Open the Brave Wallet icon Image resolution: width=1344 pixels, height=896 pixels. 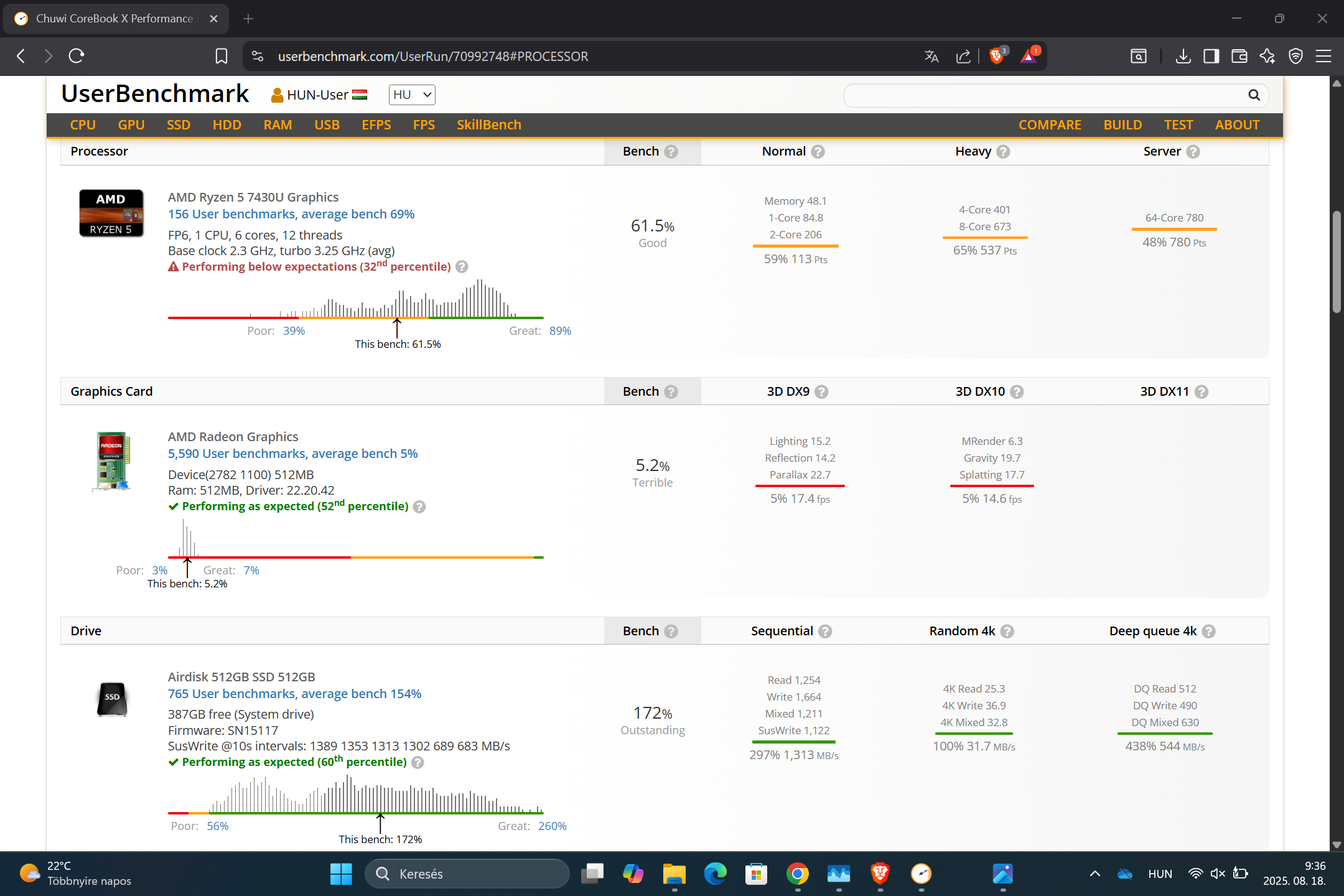pos(1239,56)
